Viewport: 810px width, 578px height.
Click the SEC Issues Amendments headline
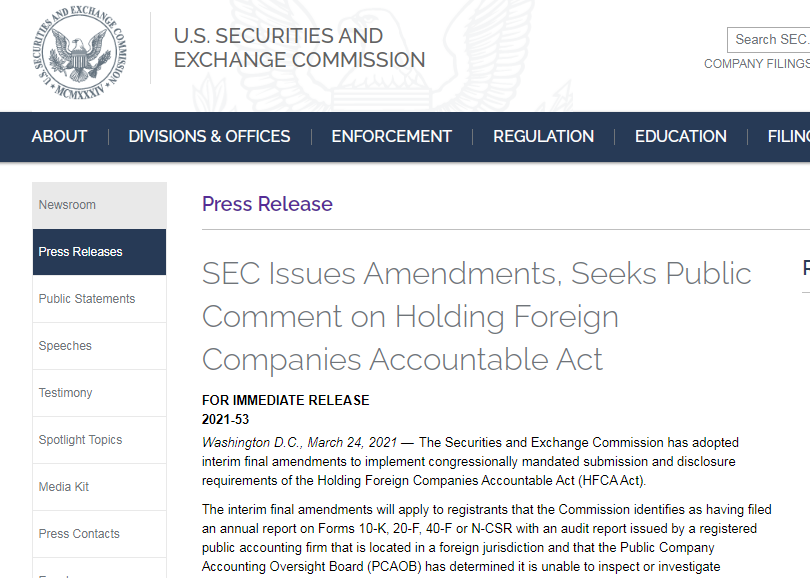coord(476,316)
